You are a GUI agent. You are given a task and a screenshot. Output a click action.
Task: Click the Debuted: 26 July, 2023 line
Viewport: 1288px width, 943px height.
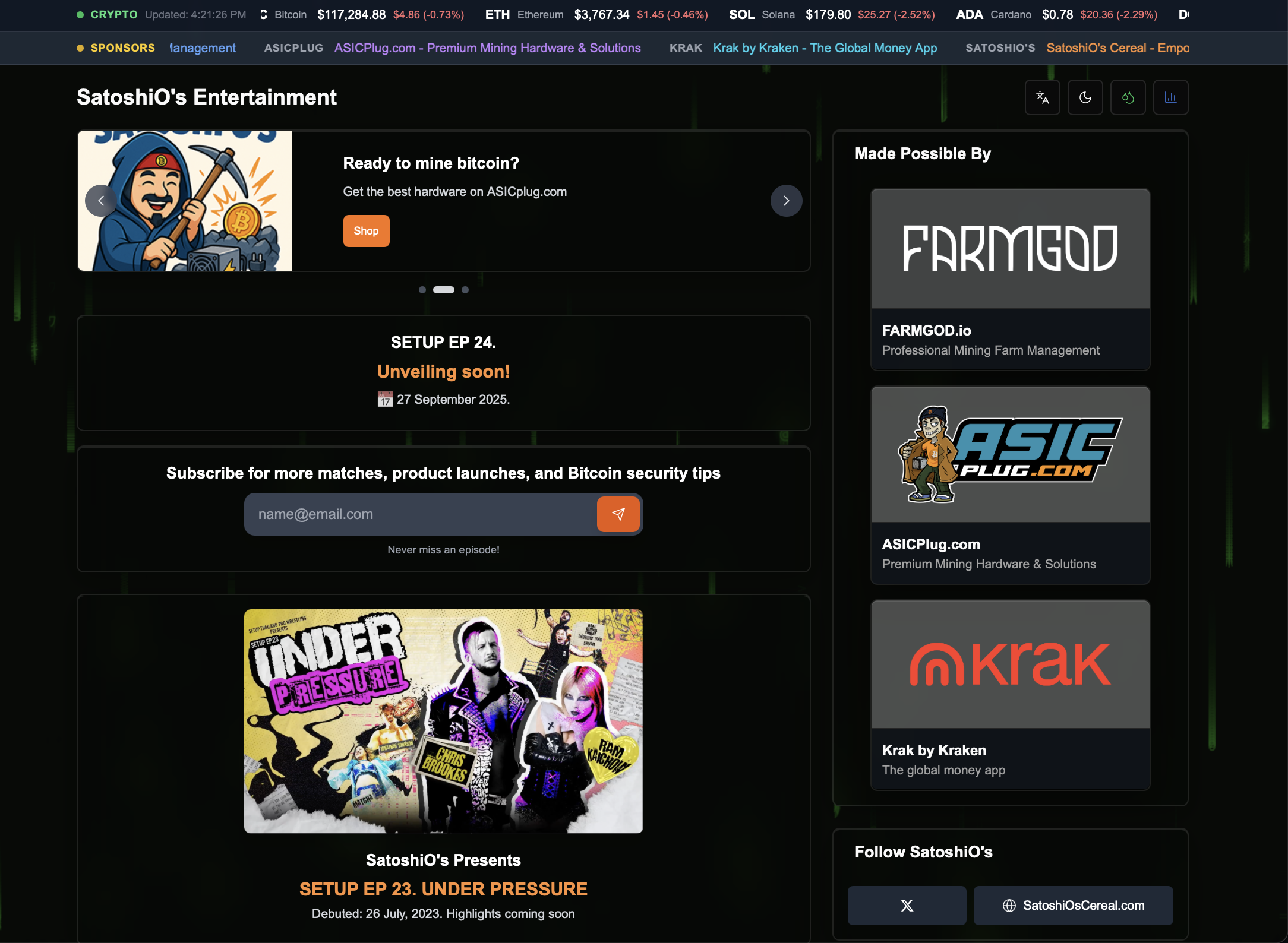[443, 914]
